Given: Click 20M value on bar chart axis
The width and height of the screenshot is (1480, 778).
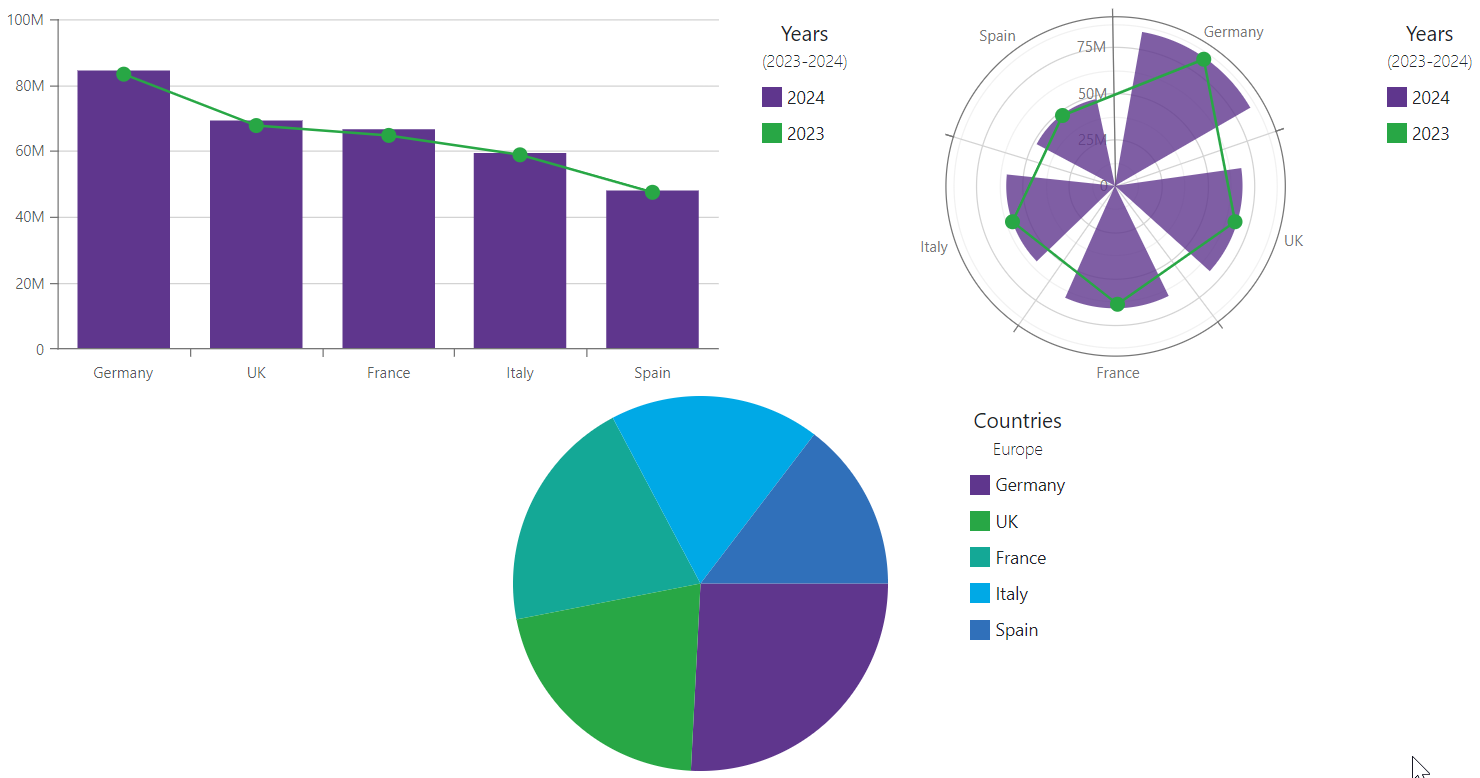Looking at the screenshot, I should click(x=29, y=283).
